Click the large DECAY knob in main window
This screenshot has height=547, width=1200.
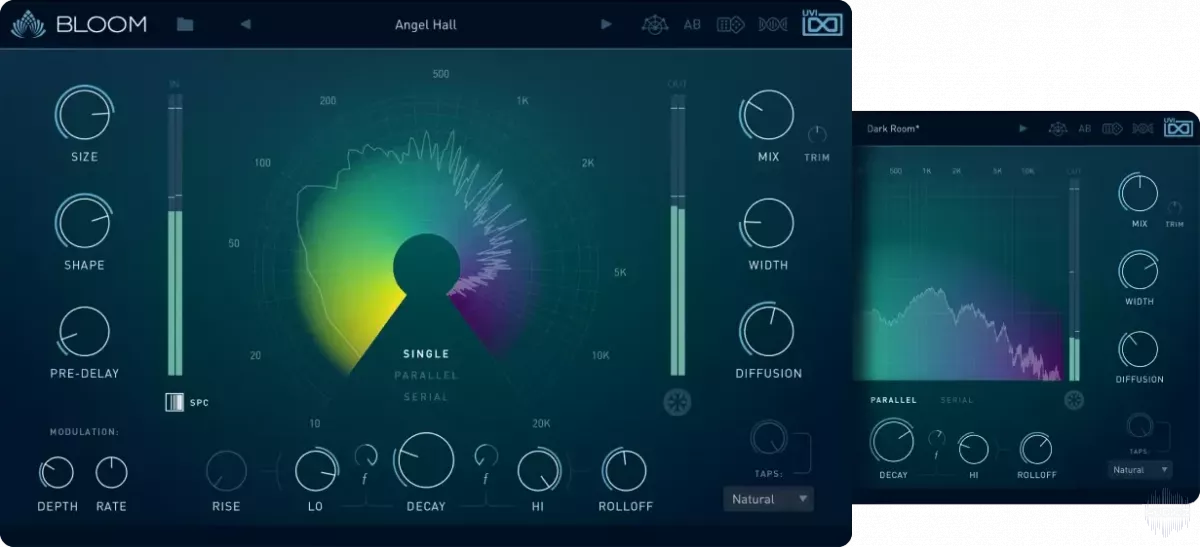tap(426, 461)
